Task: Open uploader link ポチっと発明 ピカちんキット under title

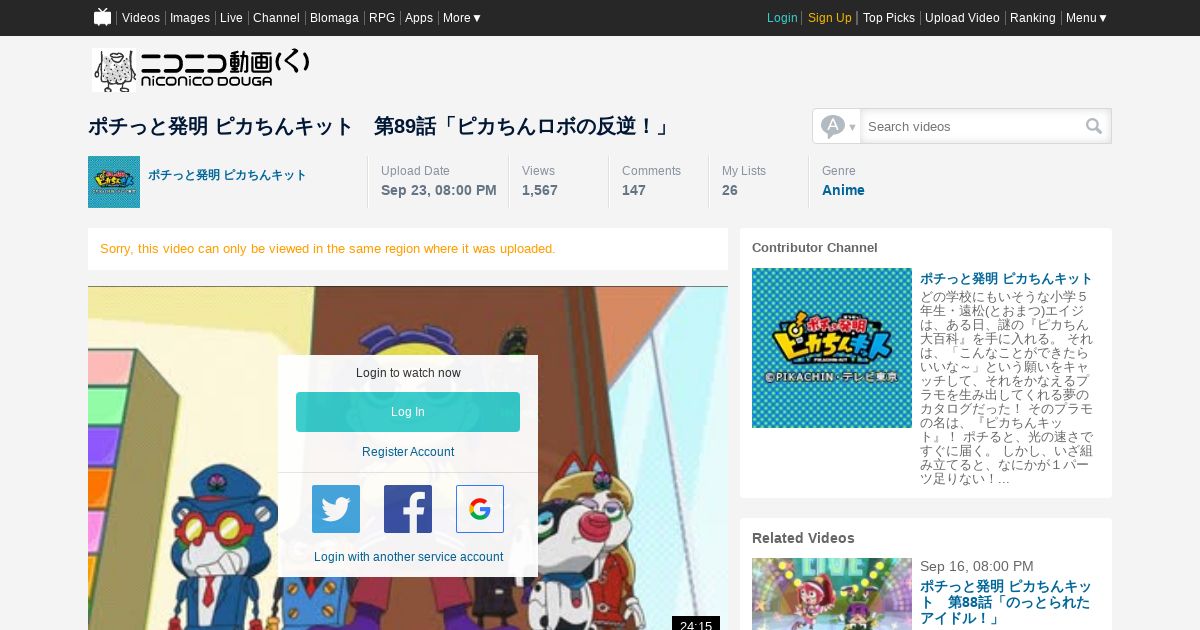Action: point(227,175)
